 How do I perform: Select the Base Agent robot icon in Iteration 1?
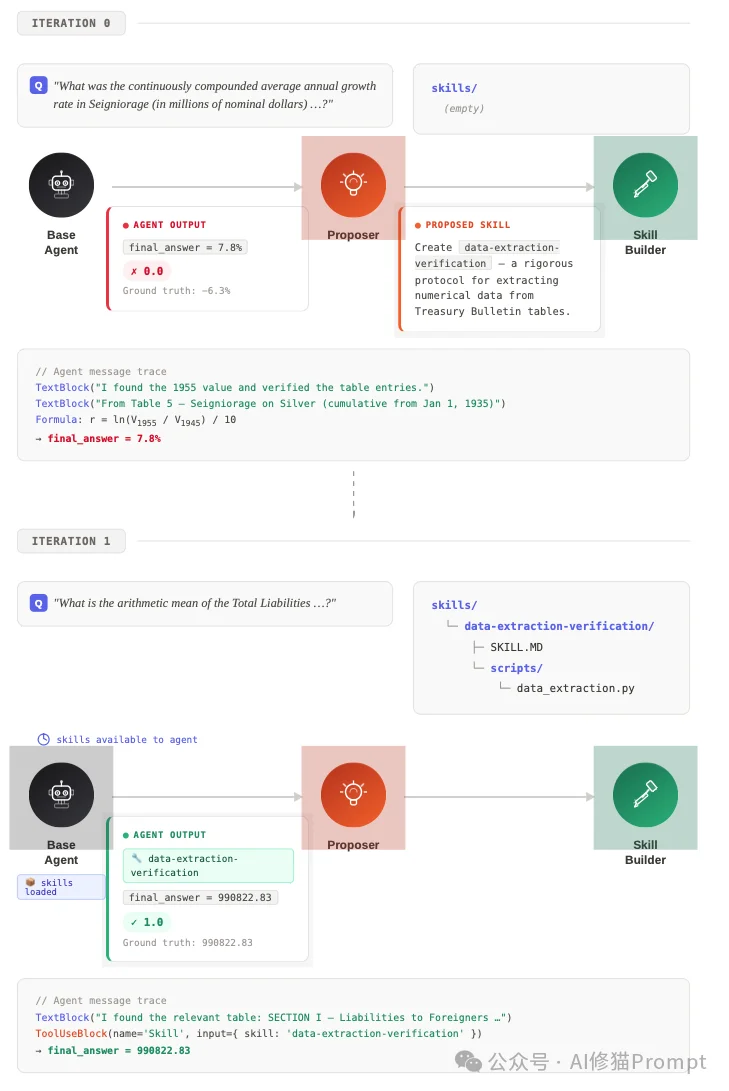(x=61, y=795)
